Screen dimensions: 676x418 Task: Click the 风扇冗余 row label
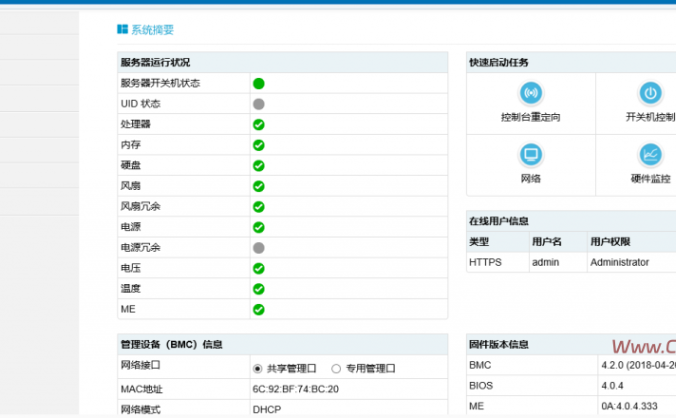(141, 206)
